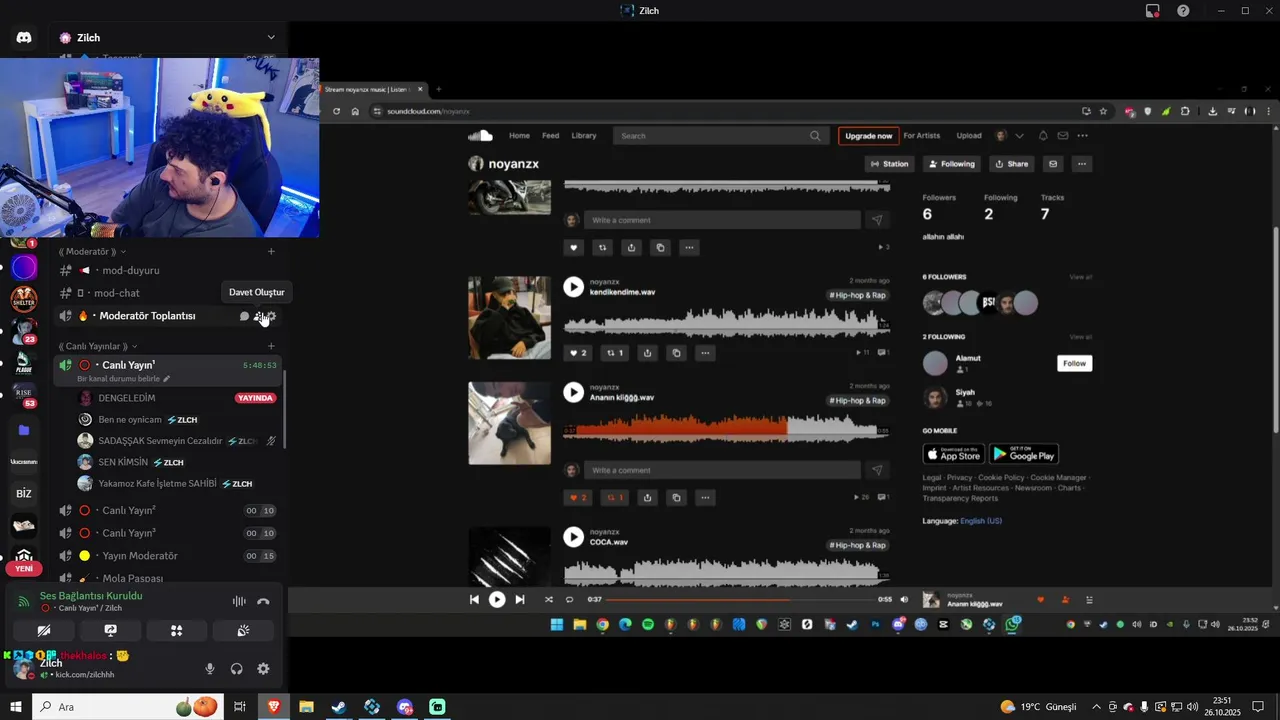Share the noyanzx profile

(x=1012, y=164)
